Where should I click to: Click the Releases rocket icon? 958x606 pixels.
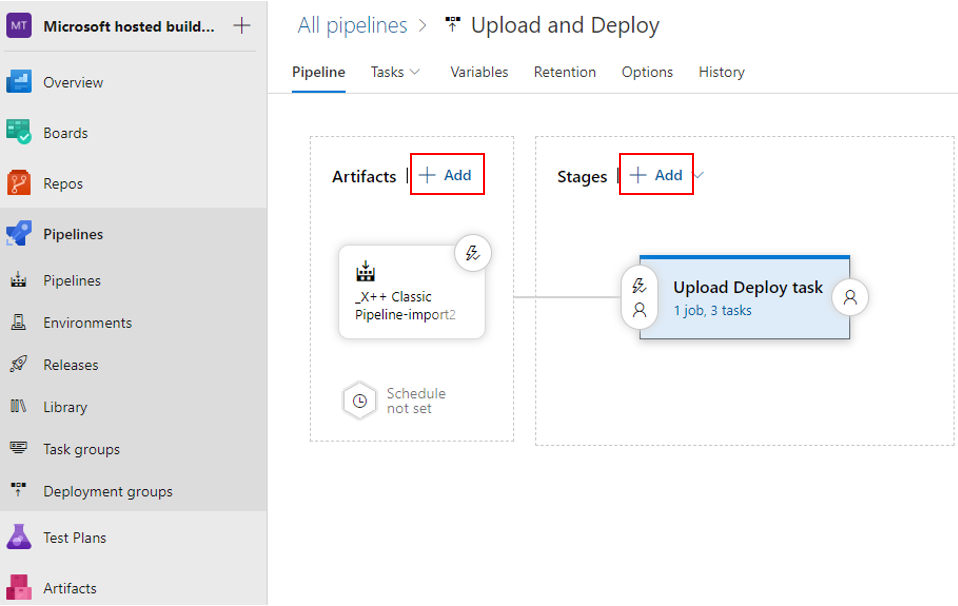pos(18,364)
